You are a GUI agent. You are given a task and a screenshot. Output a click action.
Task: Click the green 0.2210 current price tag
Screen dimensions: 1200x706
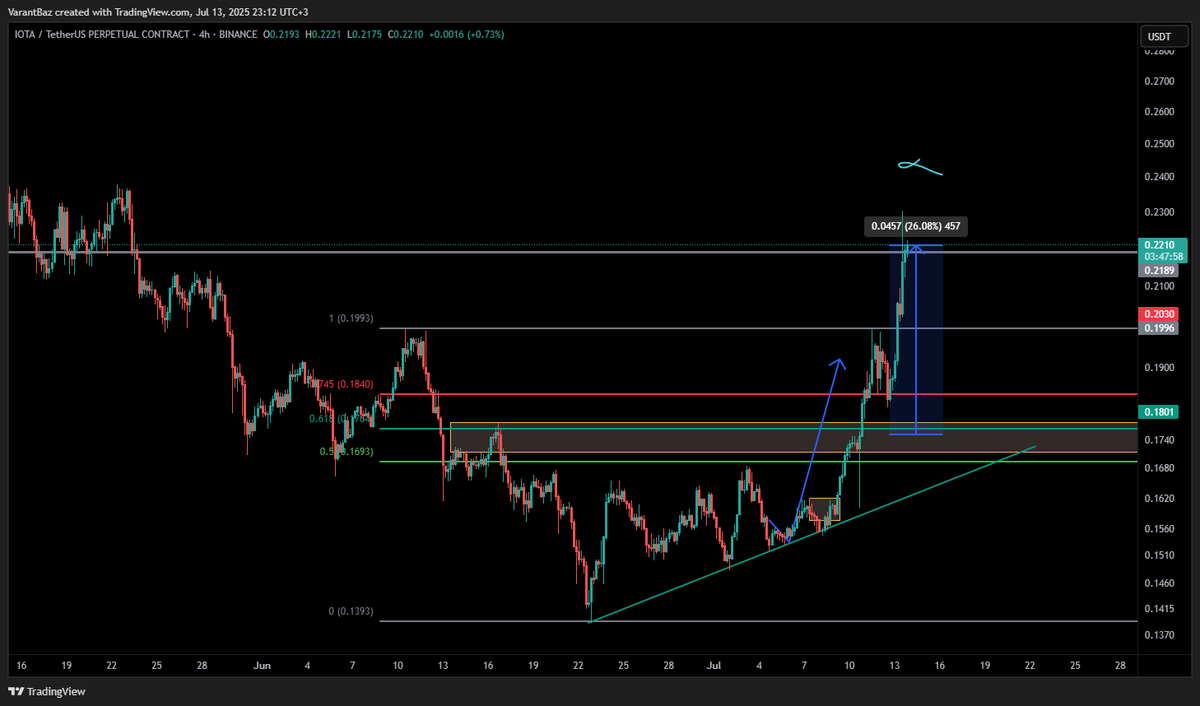[x=1161, y=243]
